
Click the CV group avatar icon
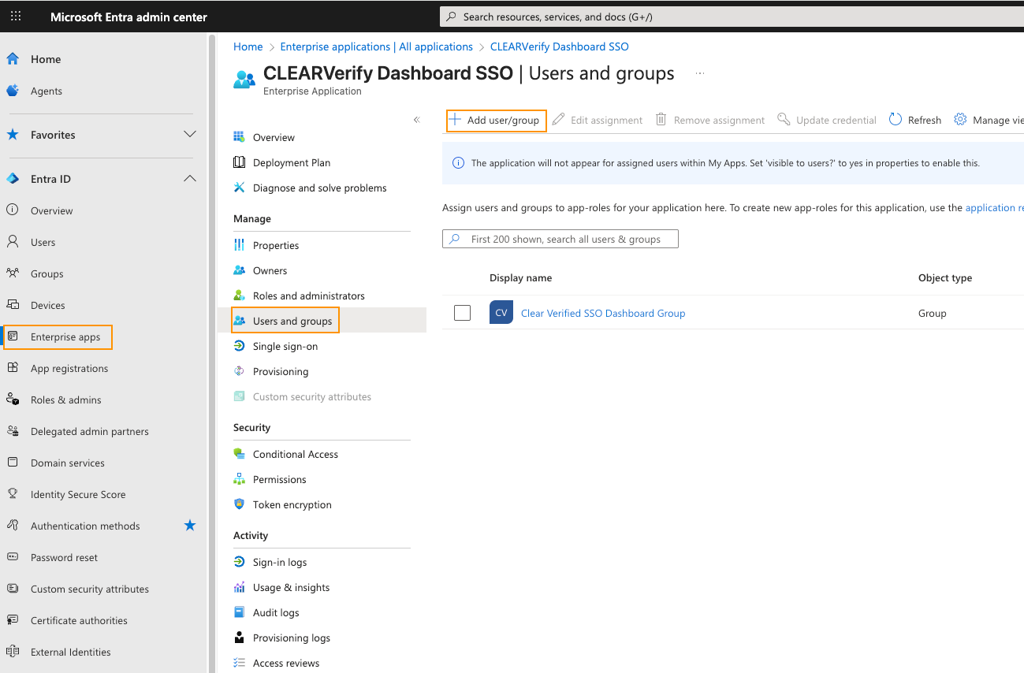point(501,313)
